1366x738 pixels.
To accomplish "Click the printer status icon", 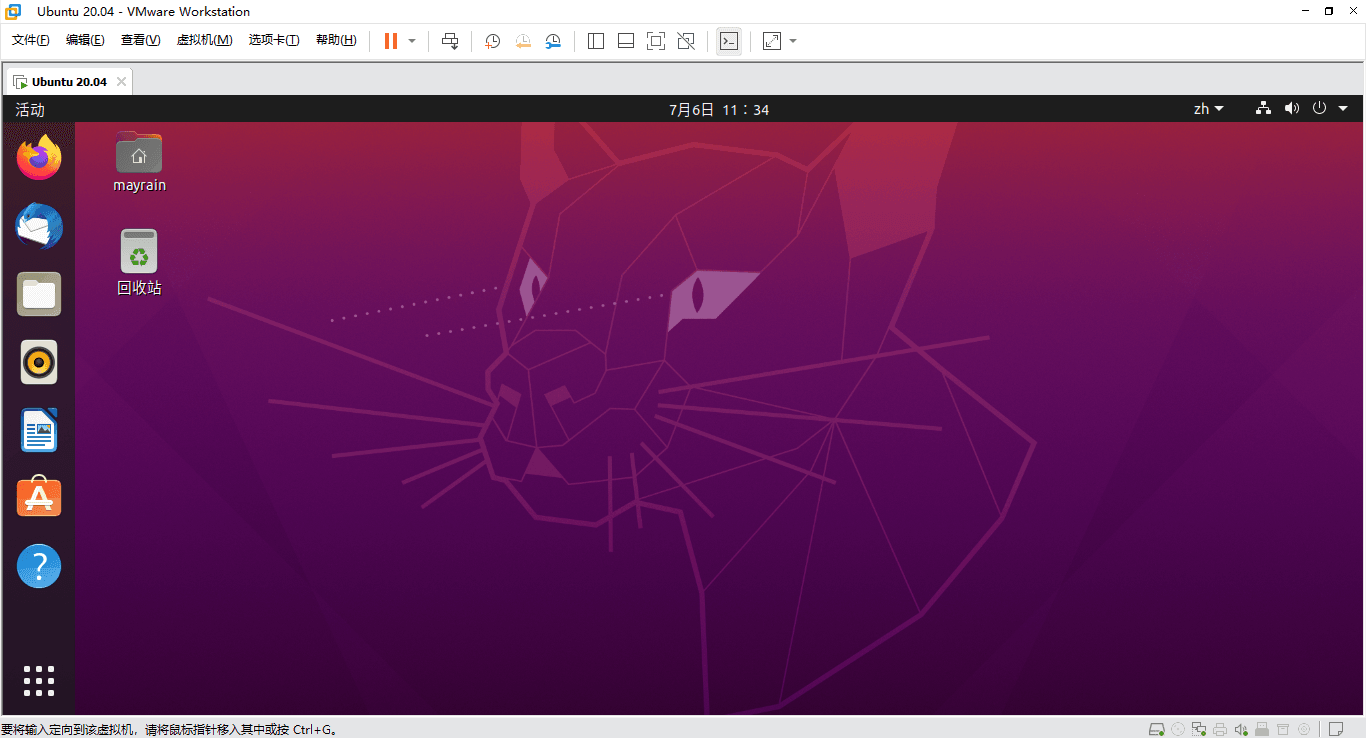I will (1220, 729).
